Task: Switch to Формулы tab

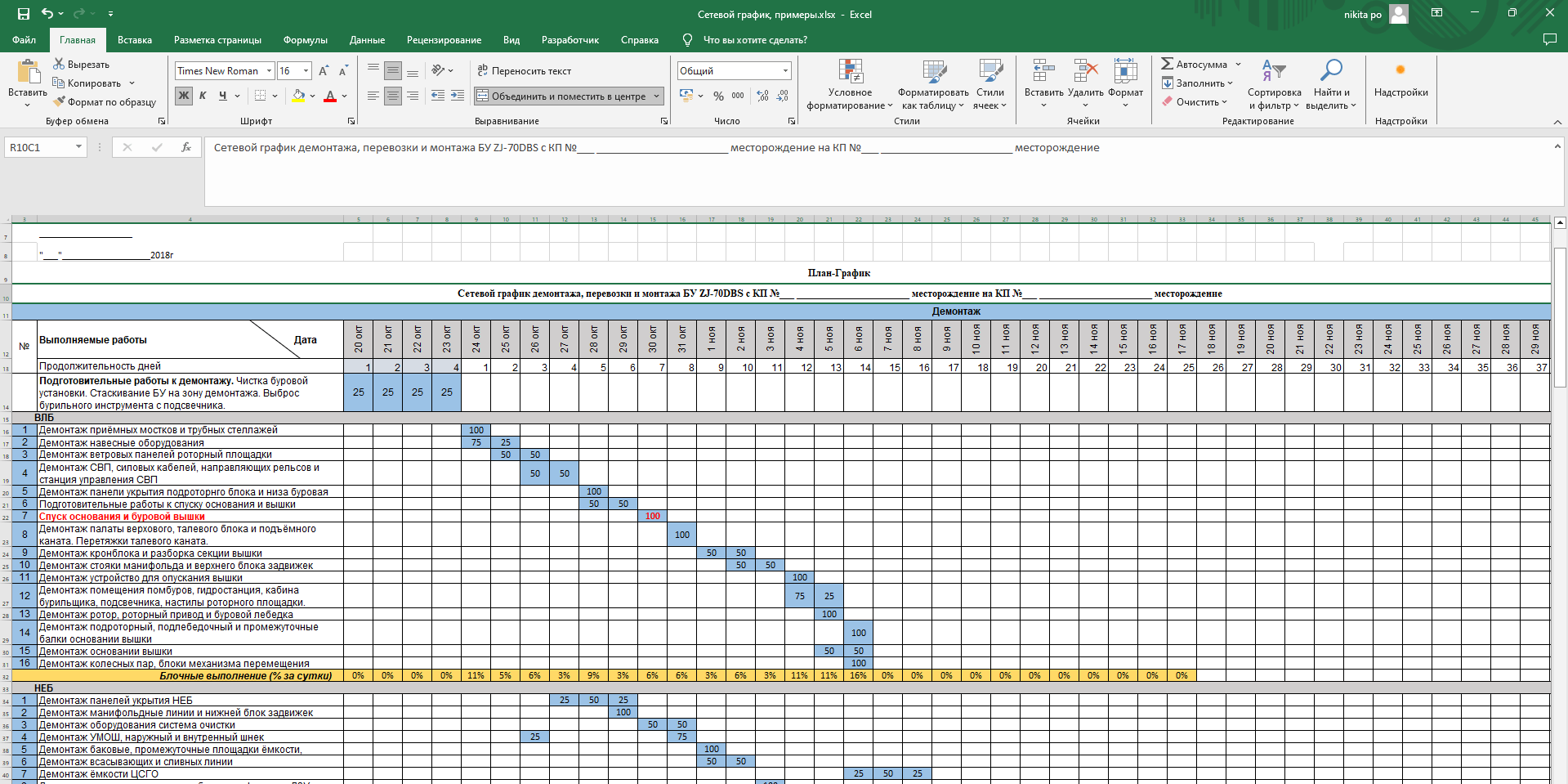Action: 306,40
